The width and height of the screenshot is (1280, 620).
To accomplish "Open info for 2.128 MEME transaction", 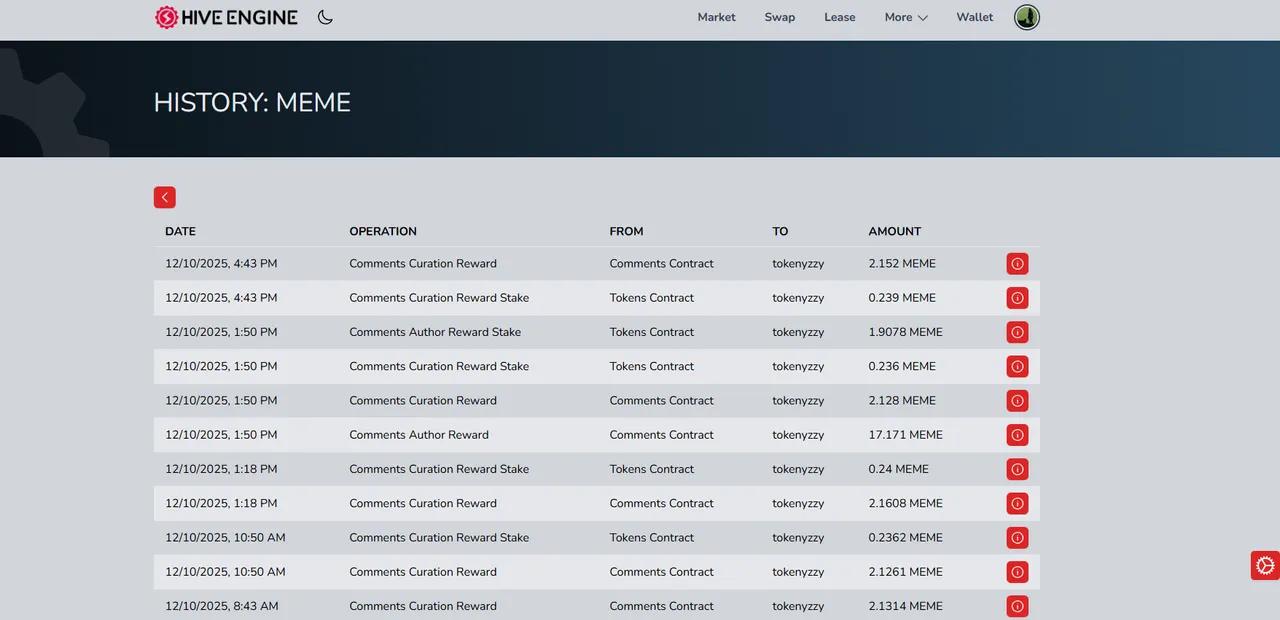I will point(1017,401).
